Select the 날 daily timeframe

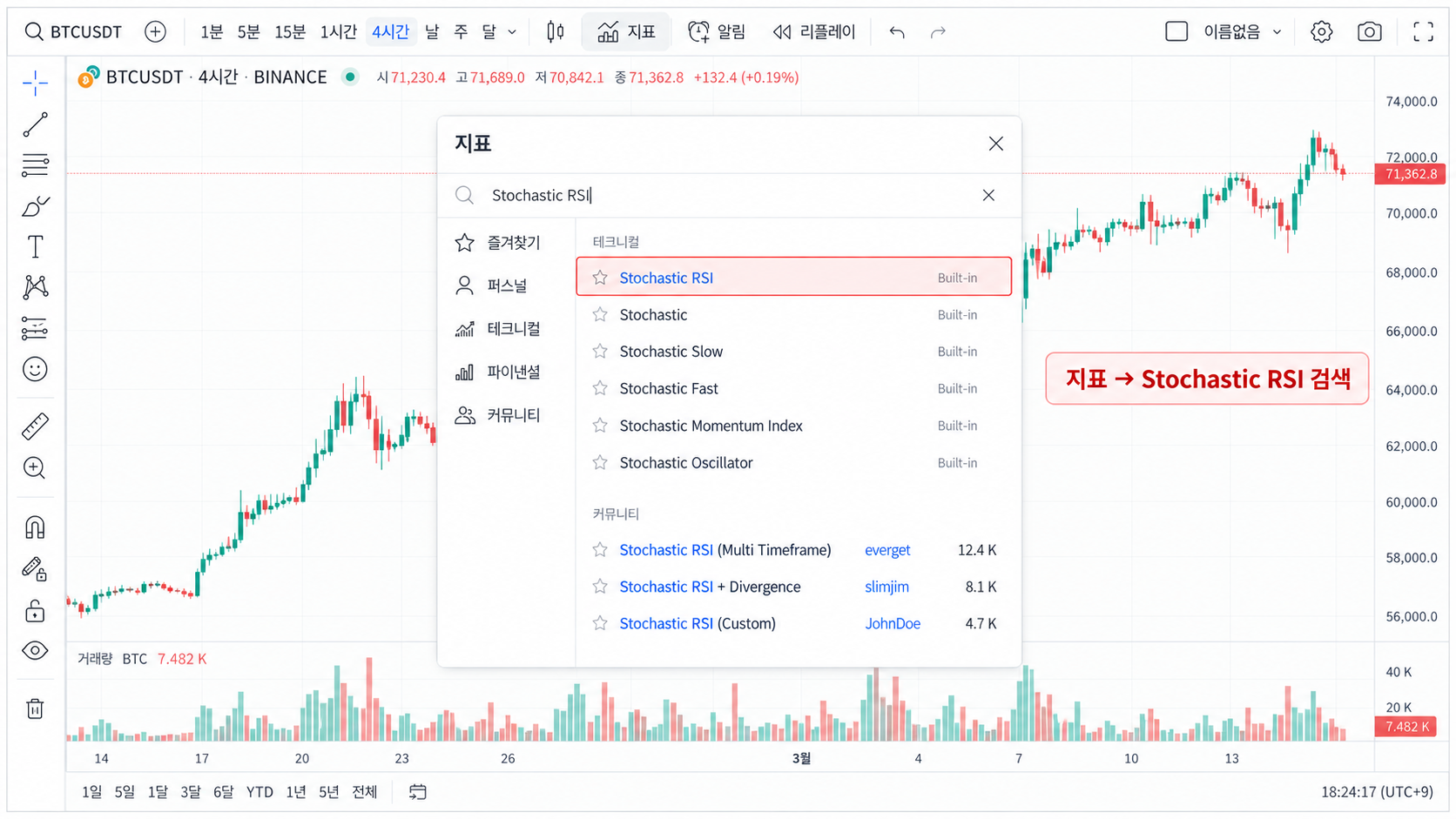[x=432, y=32]
